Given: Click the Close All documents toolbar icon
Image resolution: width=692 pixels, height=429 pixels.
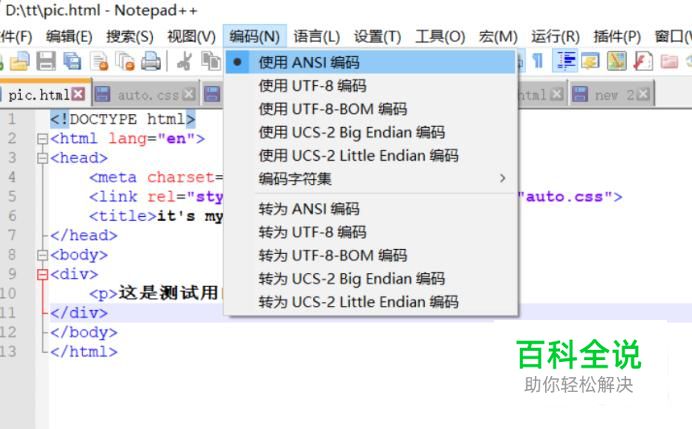Looking at the screenshot, I should 125,61.
